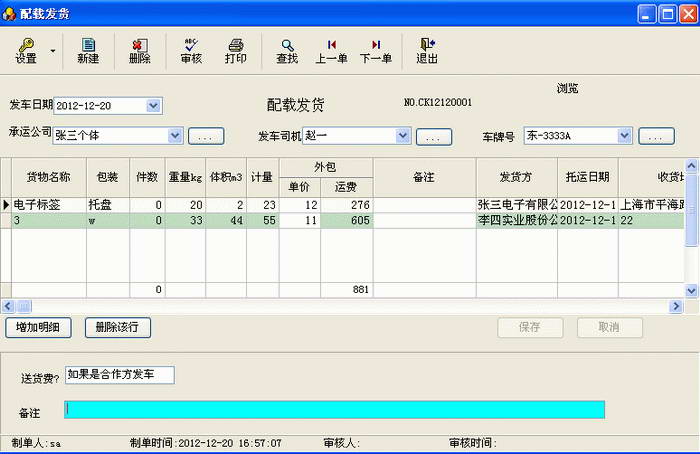700x454 pixels.
Task: Click the 运费 cell showing 605
Action: [346, 221]
